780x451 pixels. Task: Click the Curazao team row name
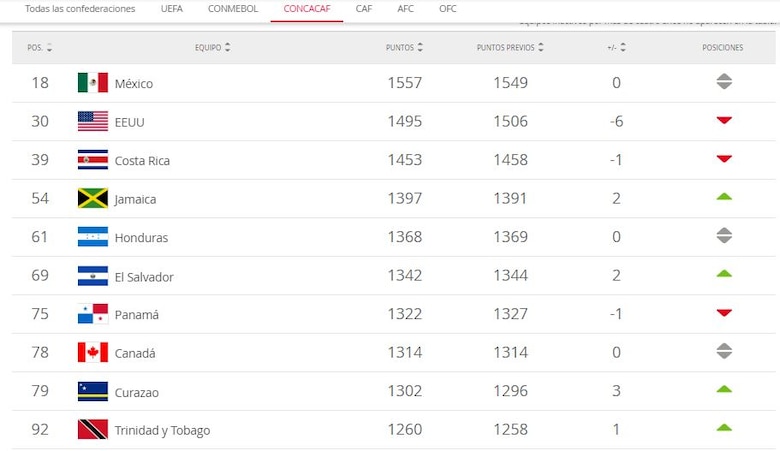(137, 392)
